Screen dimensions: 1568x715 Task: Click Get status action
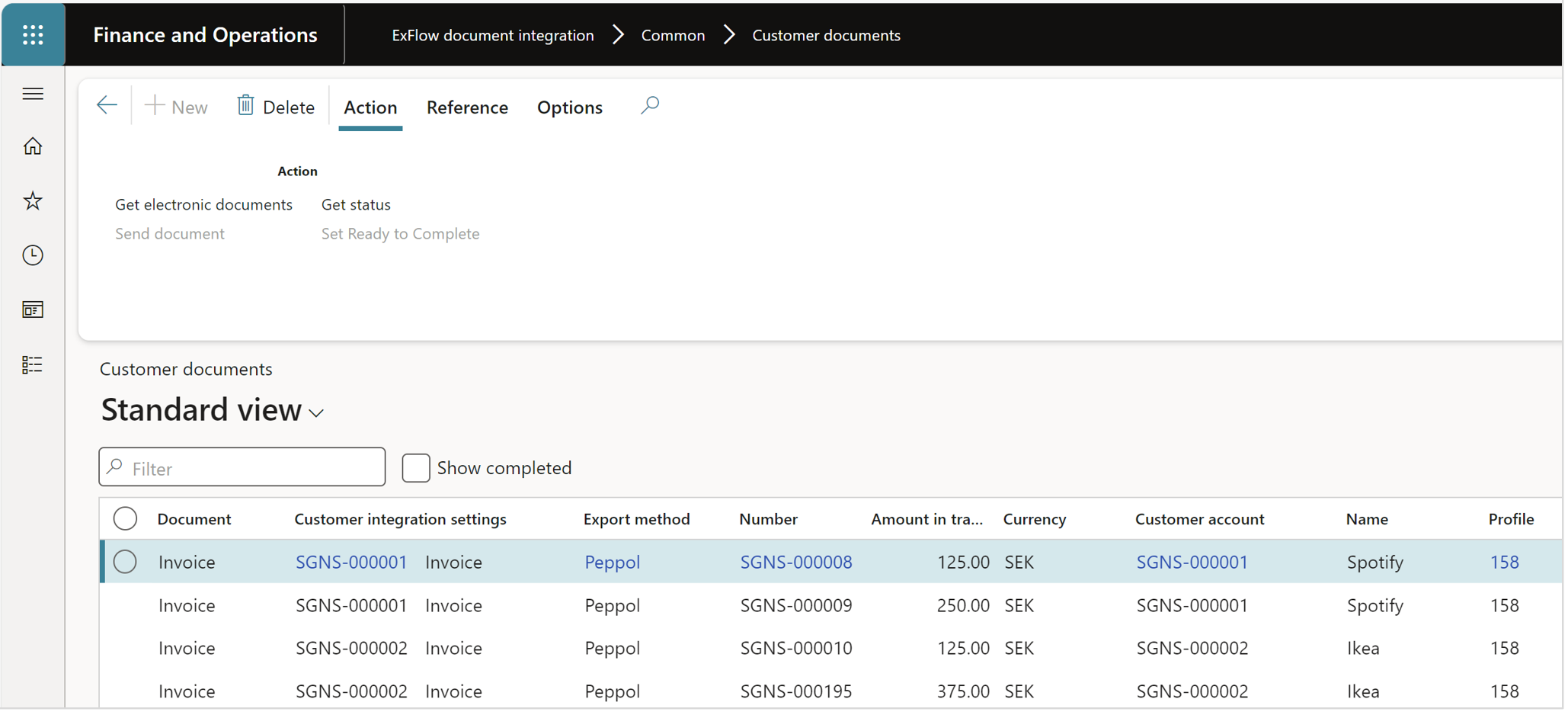(356, 204)
